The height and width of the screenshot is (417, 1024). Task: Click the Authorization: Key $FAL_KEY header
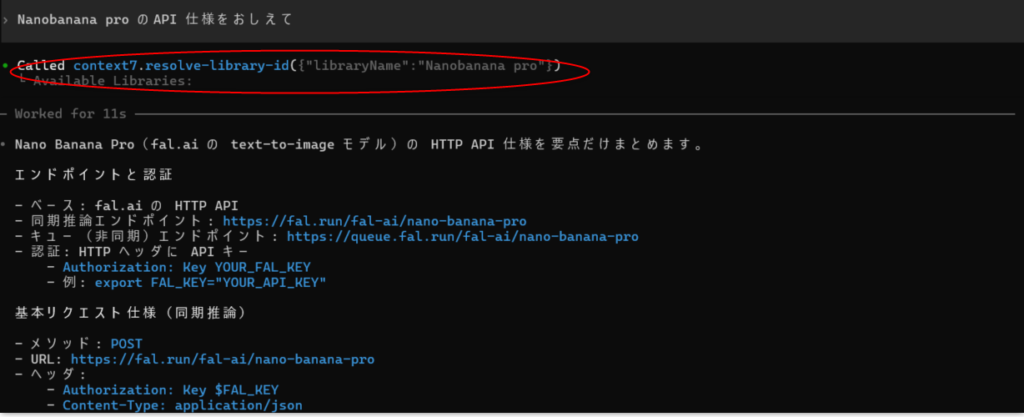click(170, 390)
